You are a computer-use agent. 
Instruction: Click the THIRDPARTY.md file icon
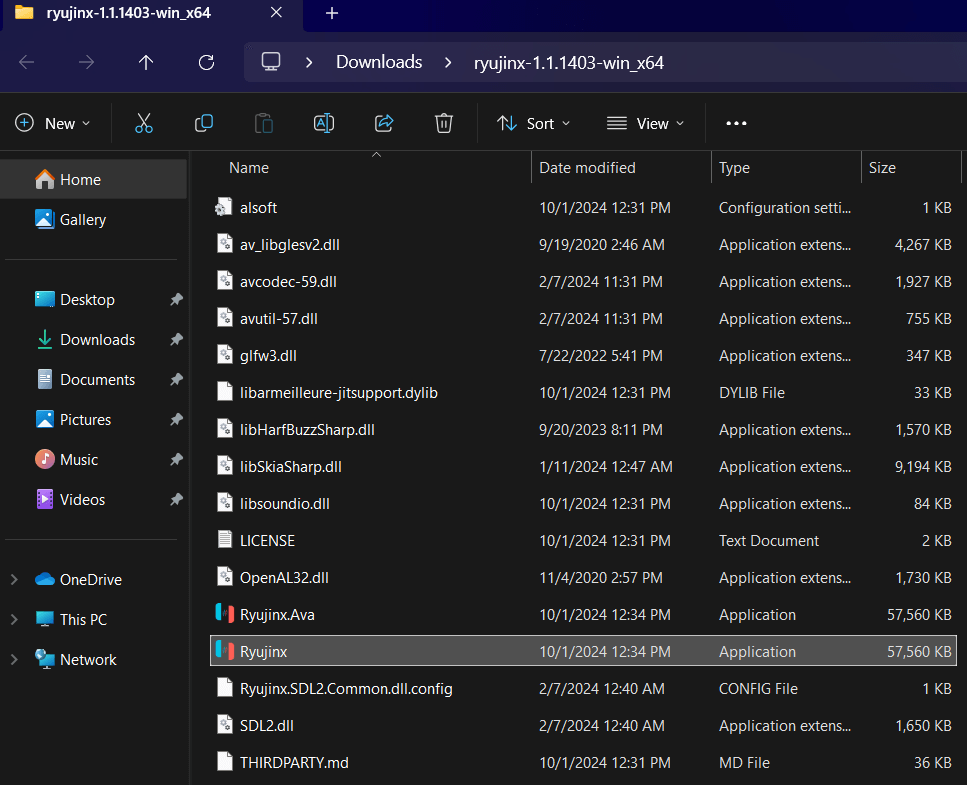(x=225, y=762)
